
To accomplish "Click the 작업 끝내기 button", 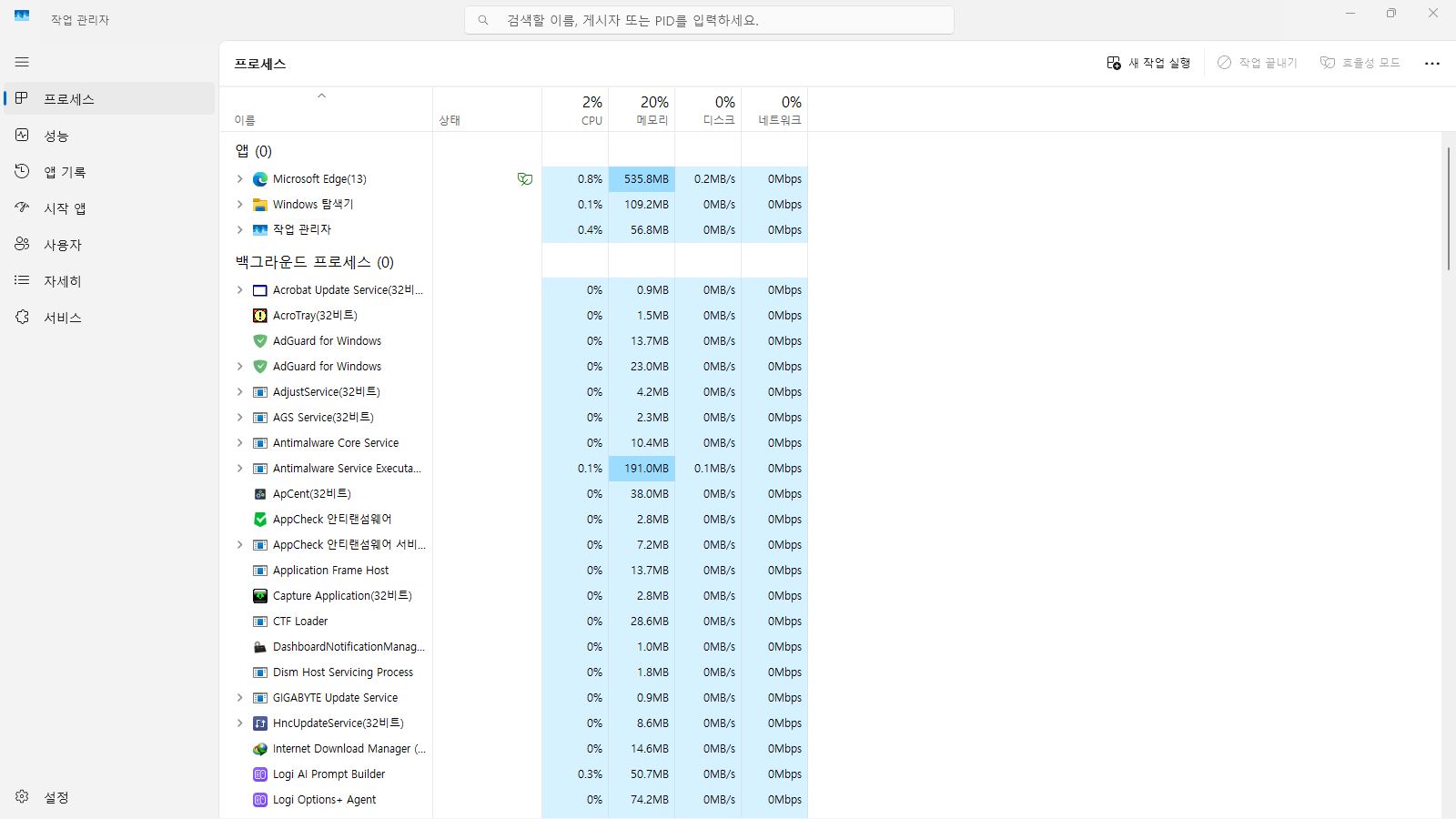I will point(1257,63).
